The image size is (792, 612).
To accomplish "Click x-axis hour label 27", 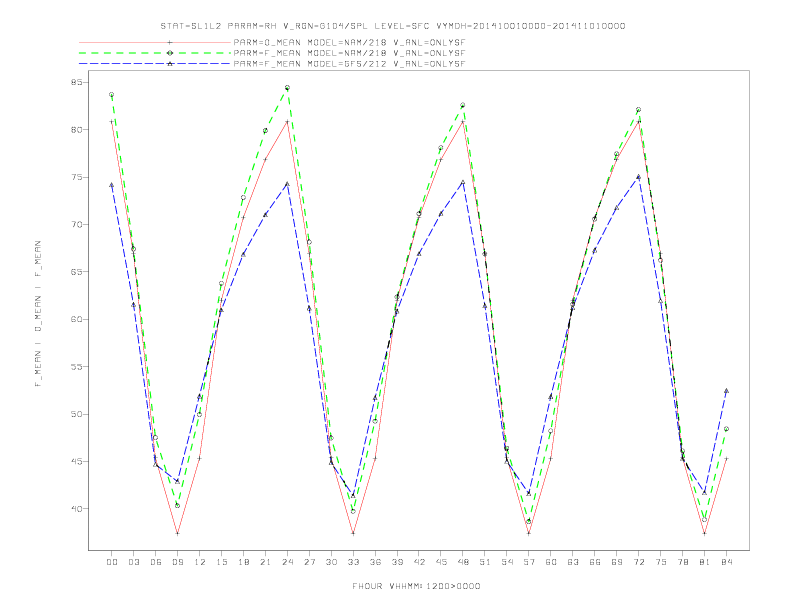I will coord(309,562).
